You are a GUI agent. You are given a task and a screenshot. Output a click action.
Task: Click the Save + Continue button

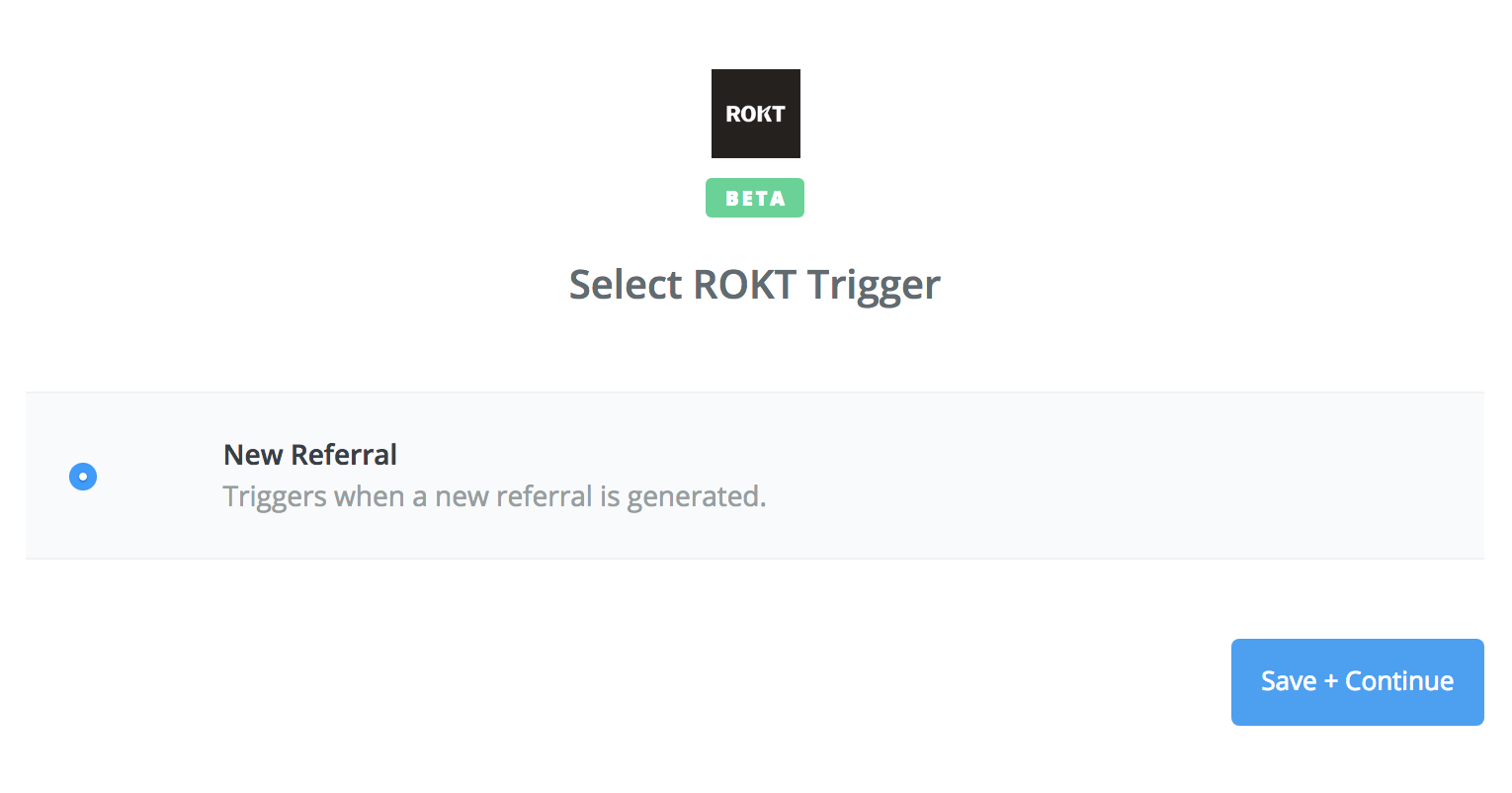point(1357,682)
